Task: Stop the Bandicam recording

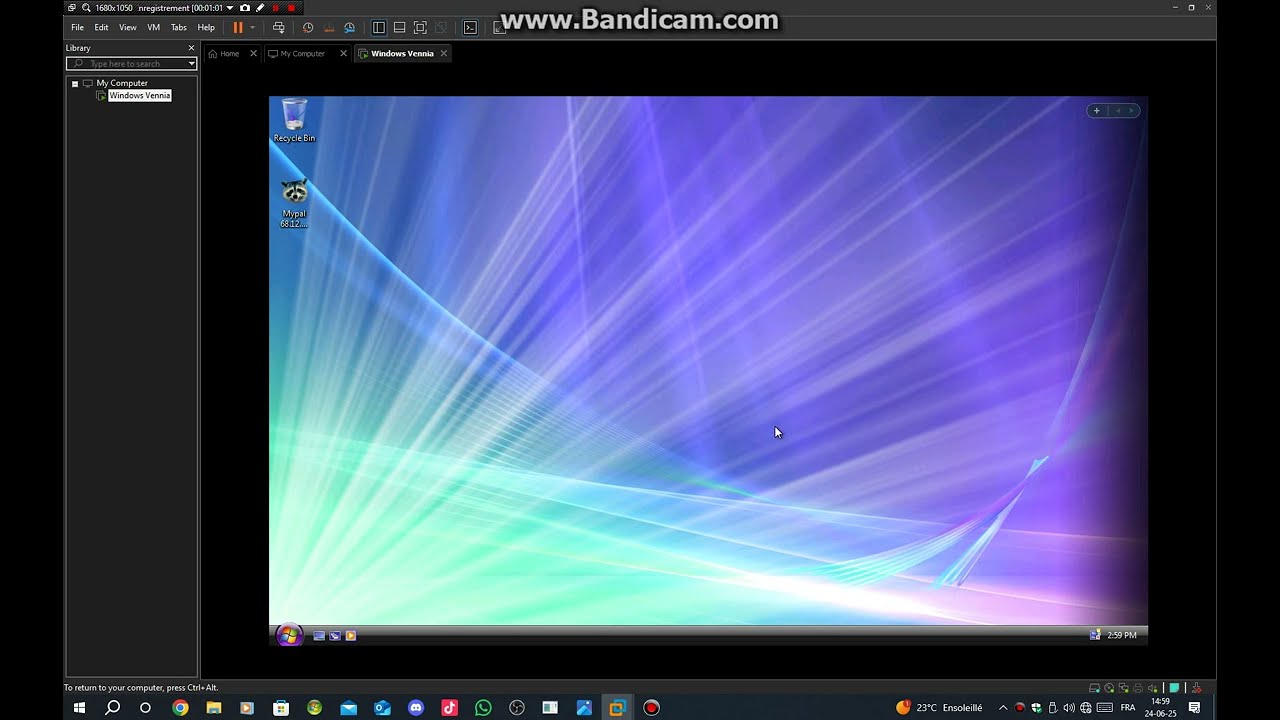Action: point(291,7)
